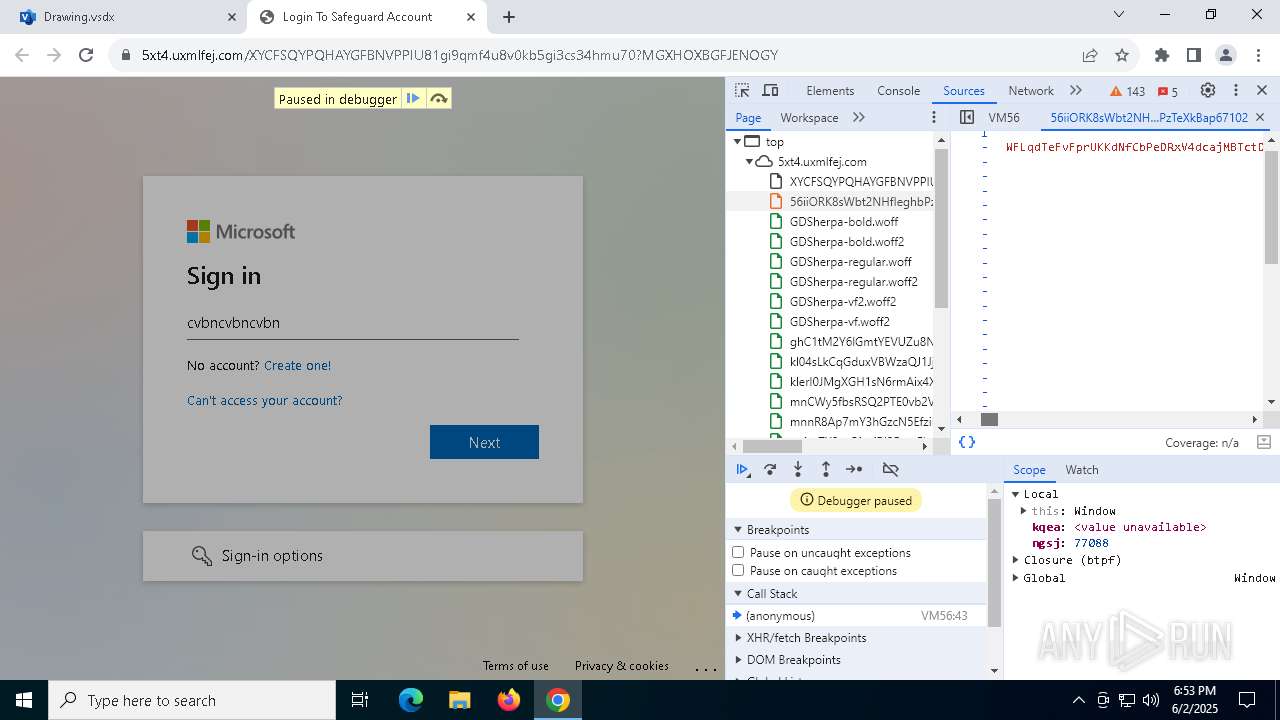Image resolution: width=1280 pixels, height=720 pixels.
Task: Open DevTools customize three-dot menu
Action: (x=1236, y=90)
